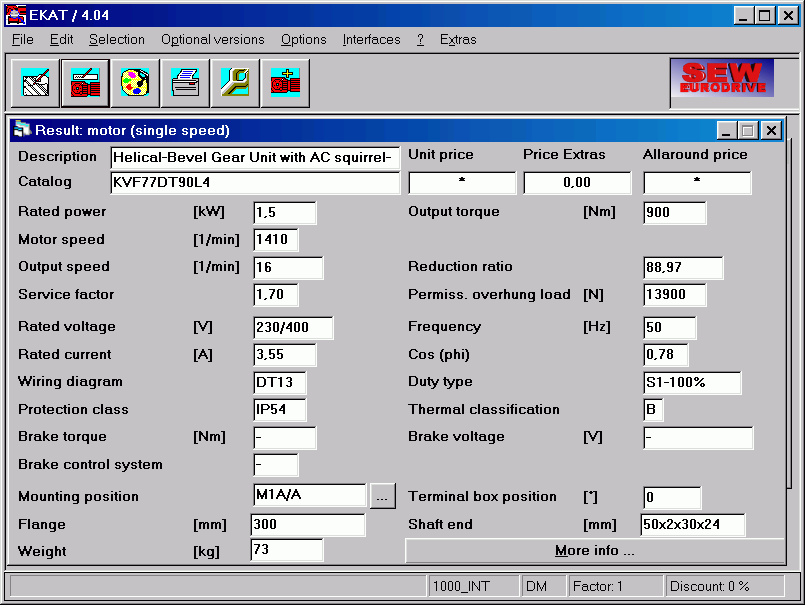Click the Service factor value 1,70

click(276, 295)
